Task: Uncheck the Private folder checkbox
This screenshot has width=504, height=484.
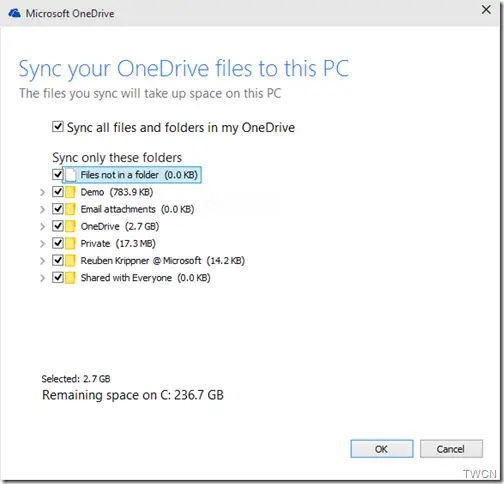Action: point(58,243)
